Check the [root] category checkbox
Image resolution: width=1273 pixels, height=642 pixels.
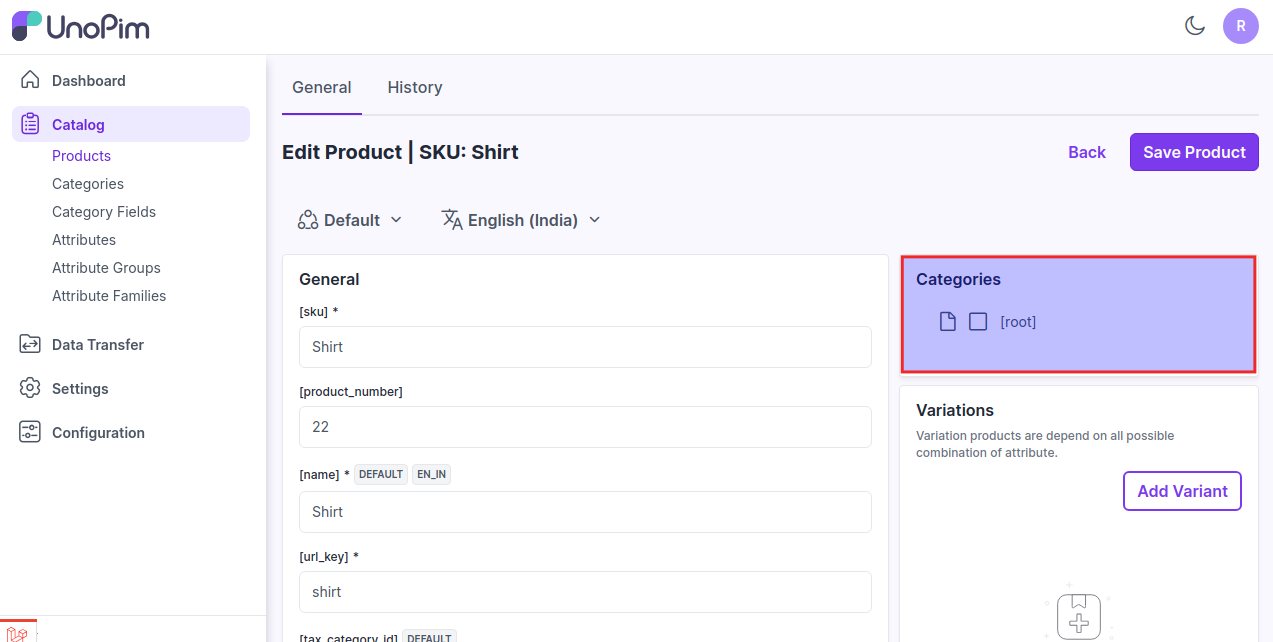click(978, 321)
